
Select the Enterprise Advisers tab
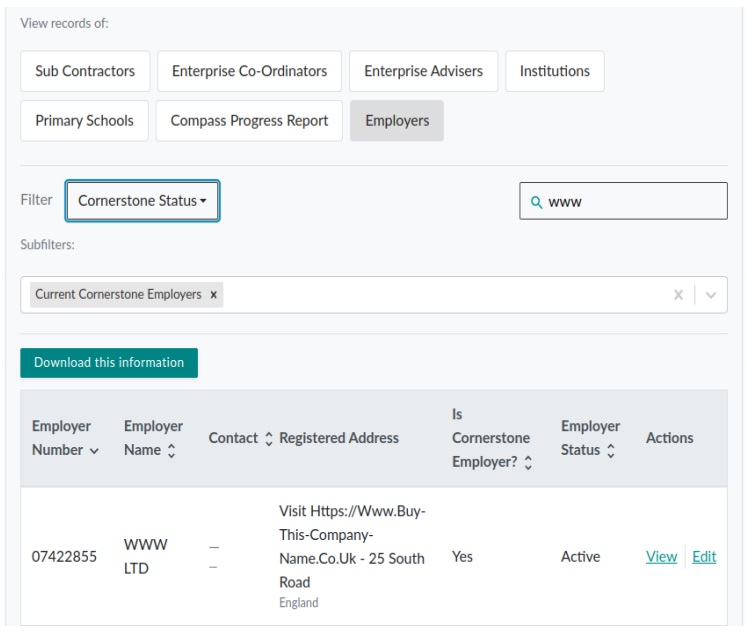pos(423,71)
